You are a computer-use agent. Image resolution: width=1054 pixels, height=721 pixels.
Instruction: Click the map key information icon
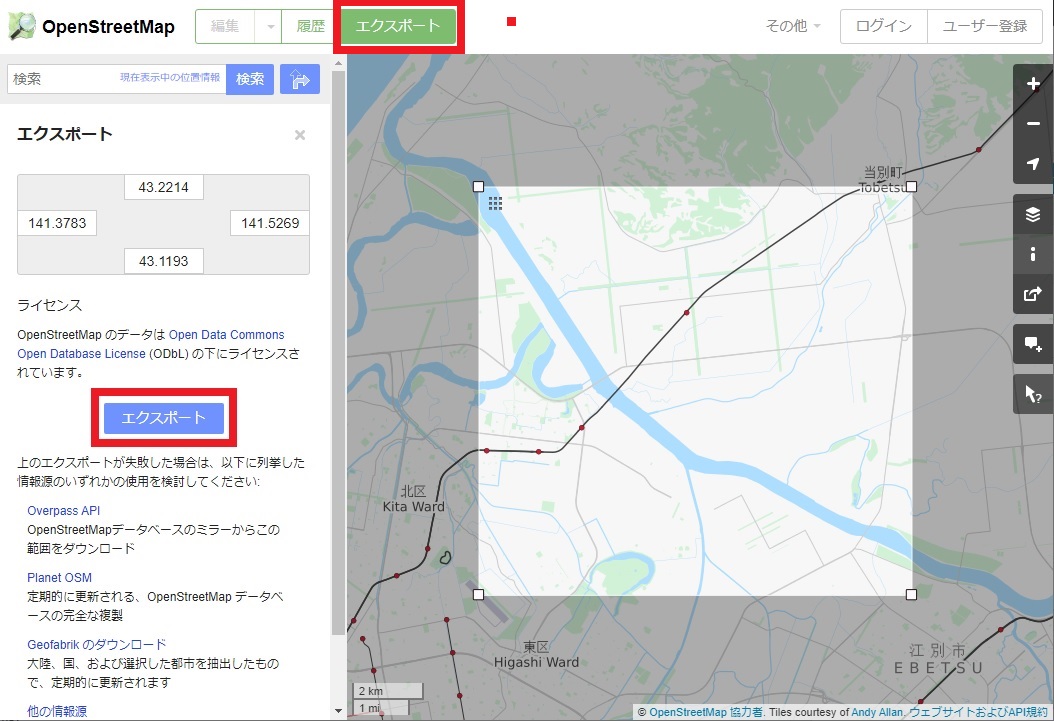[x=1033, y=254]
